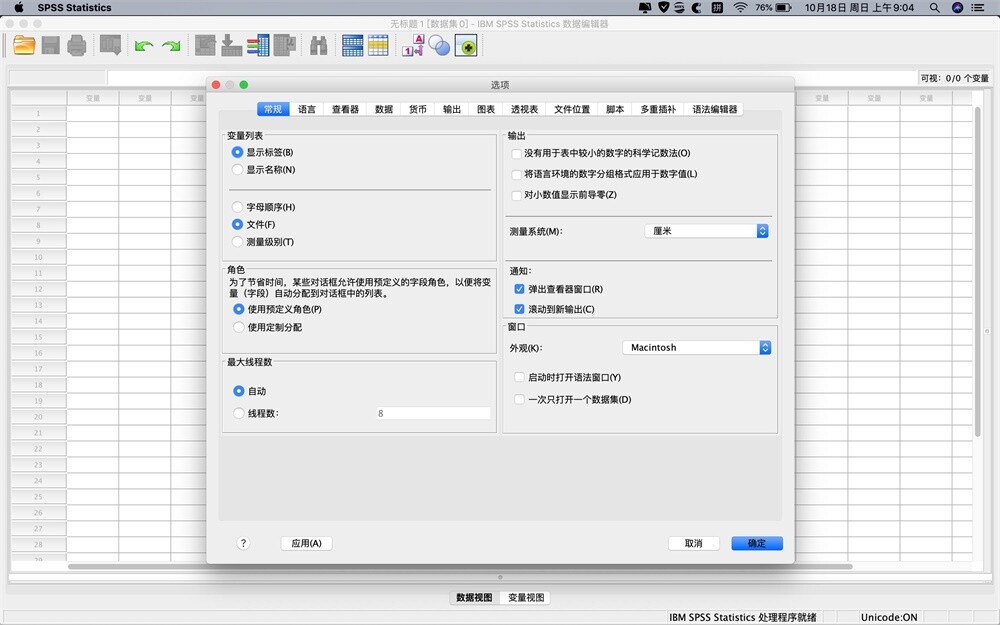
Task: Select 使用预定义角色(P) radio button
Action: [x=239, y=309]
